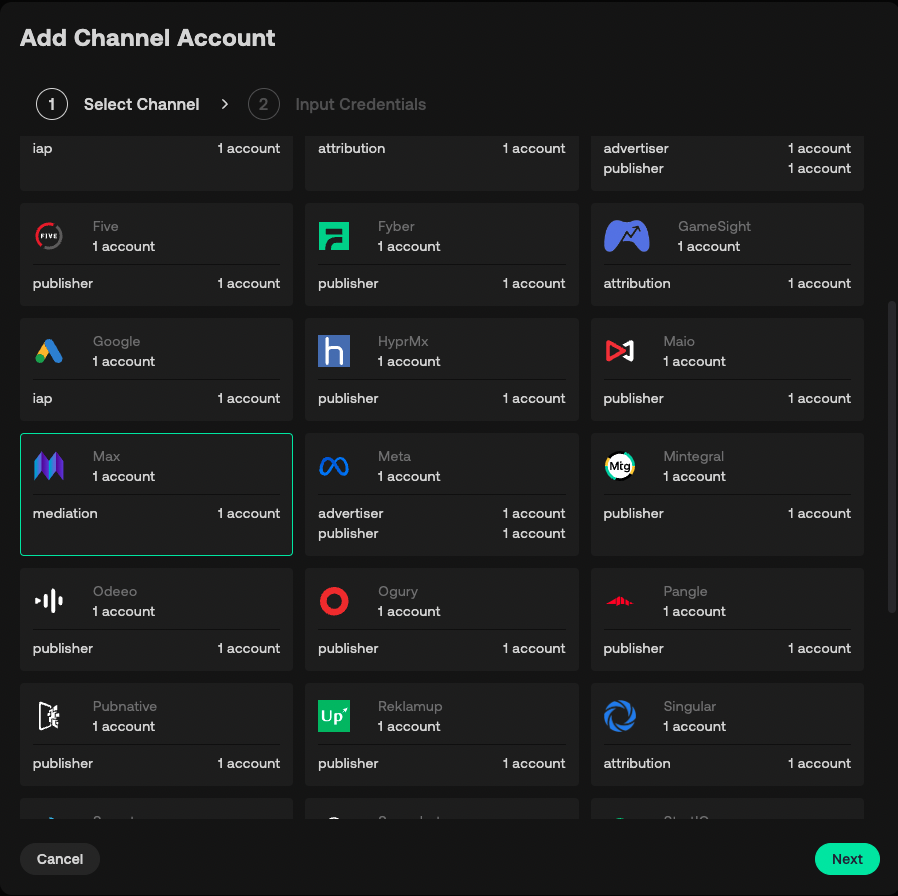The height and width of the screenshot is (896, 898).
Task: Click the Singular channel name
Action: [690, 706]
